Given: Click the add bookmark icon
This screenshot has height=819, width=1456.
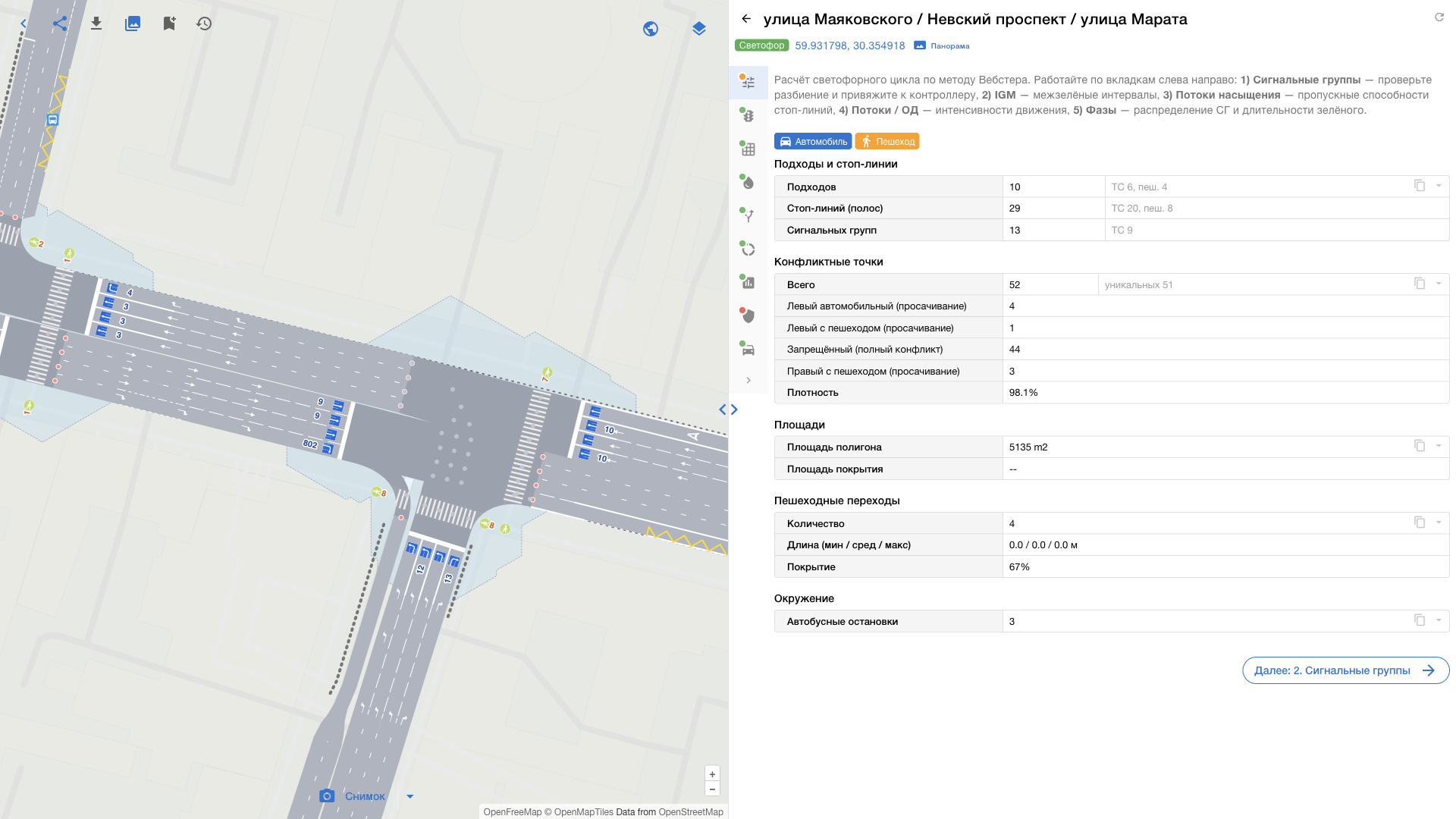Looking at the screenshot, I should click(169, 24).
